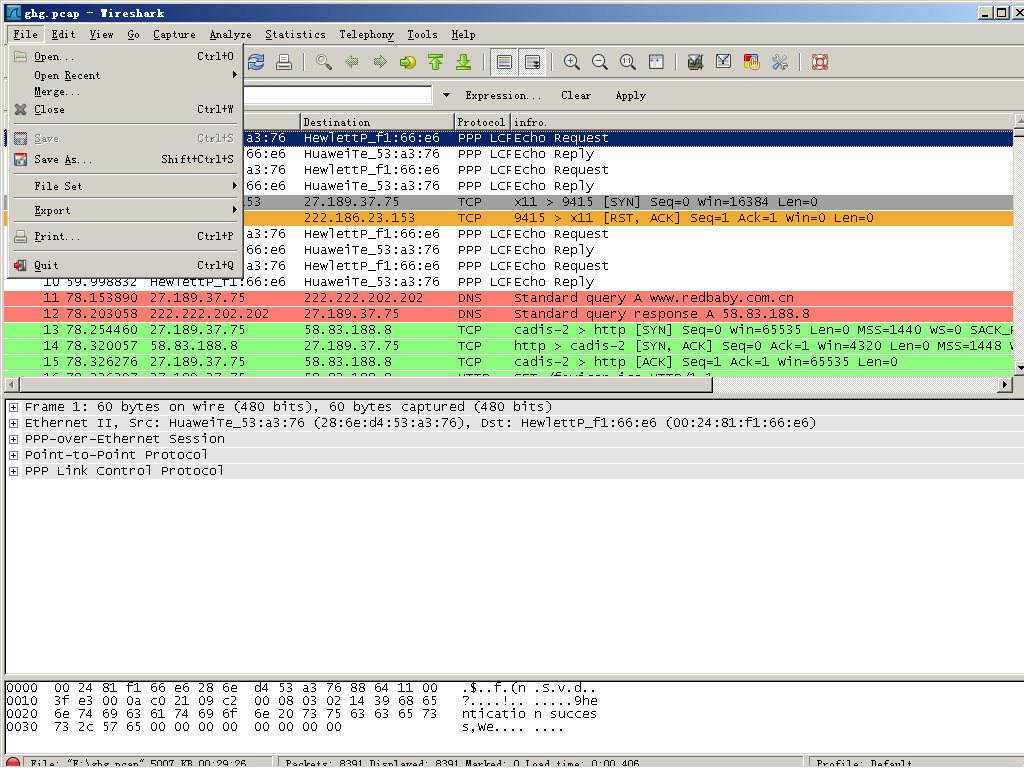This screenshot has height=768, width=1024.
Task: Click the expert info red status icon
Action: pos(12,763)
